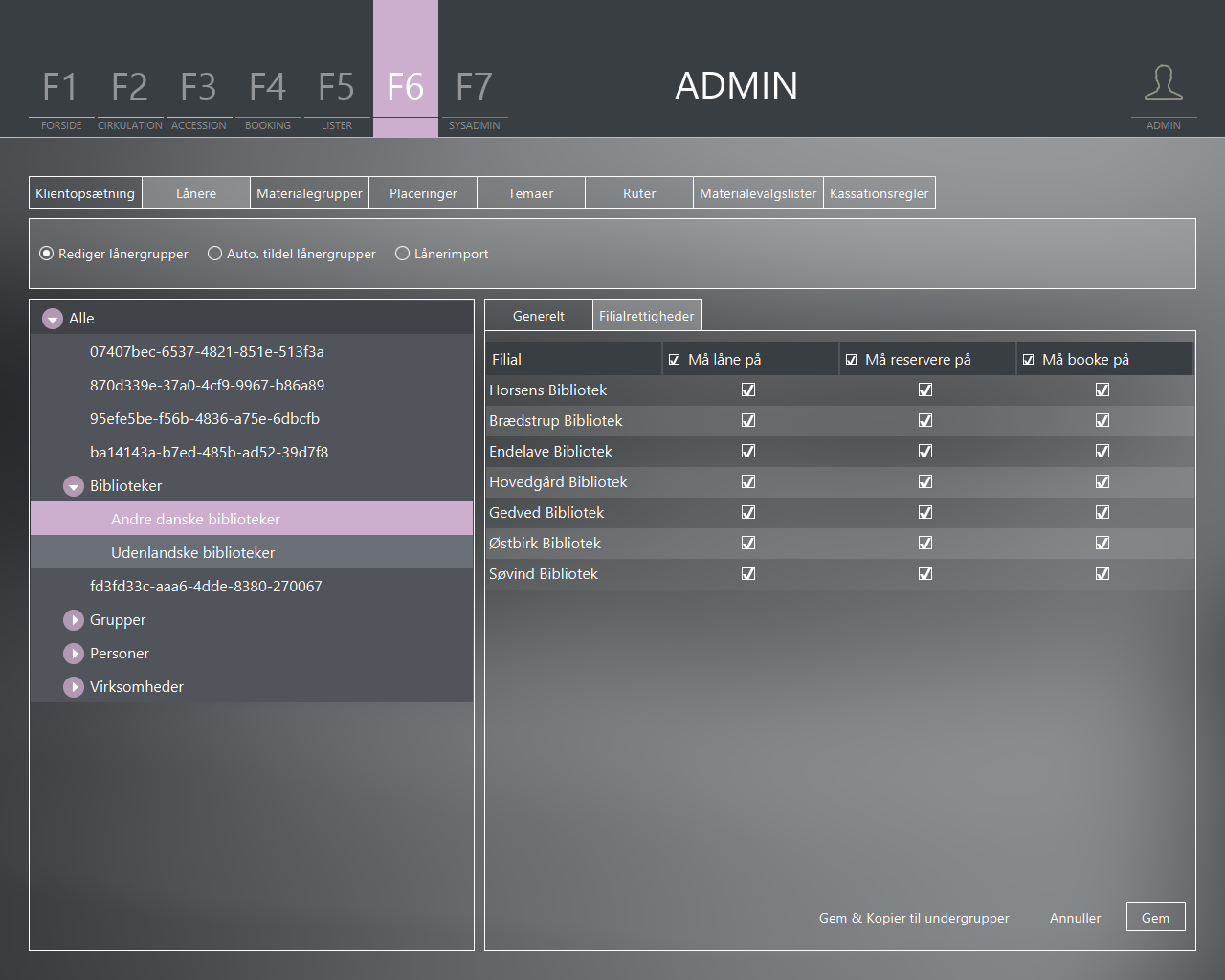
Task: Open F2 Cirkulation module
Action: [x=130, y=96]
